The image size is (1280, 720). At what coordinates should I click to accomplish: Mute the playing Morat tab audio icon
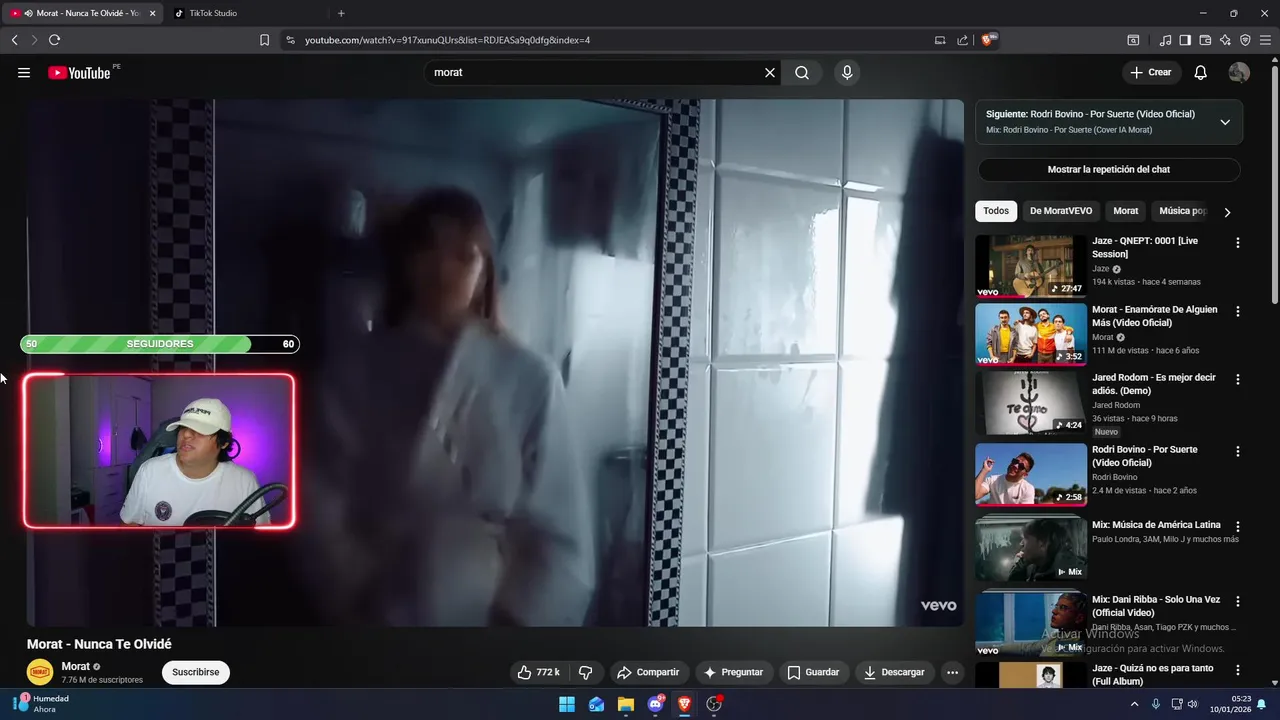(28, 13)
